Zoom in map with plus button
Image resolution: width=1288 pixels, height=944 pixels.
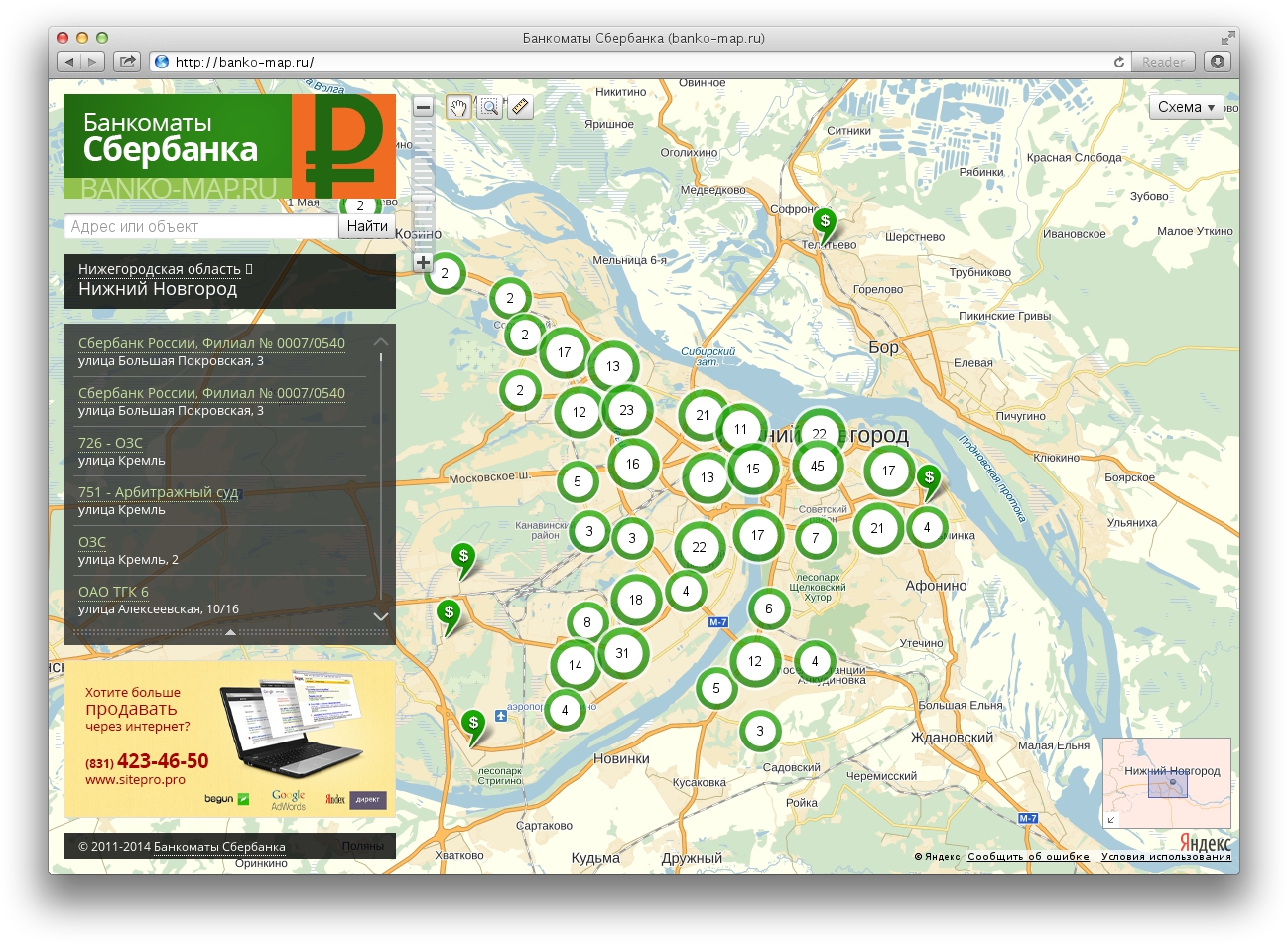(x=424, y=263)
